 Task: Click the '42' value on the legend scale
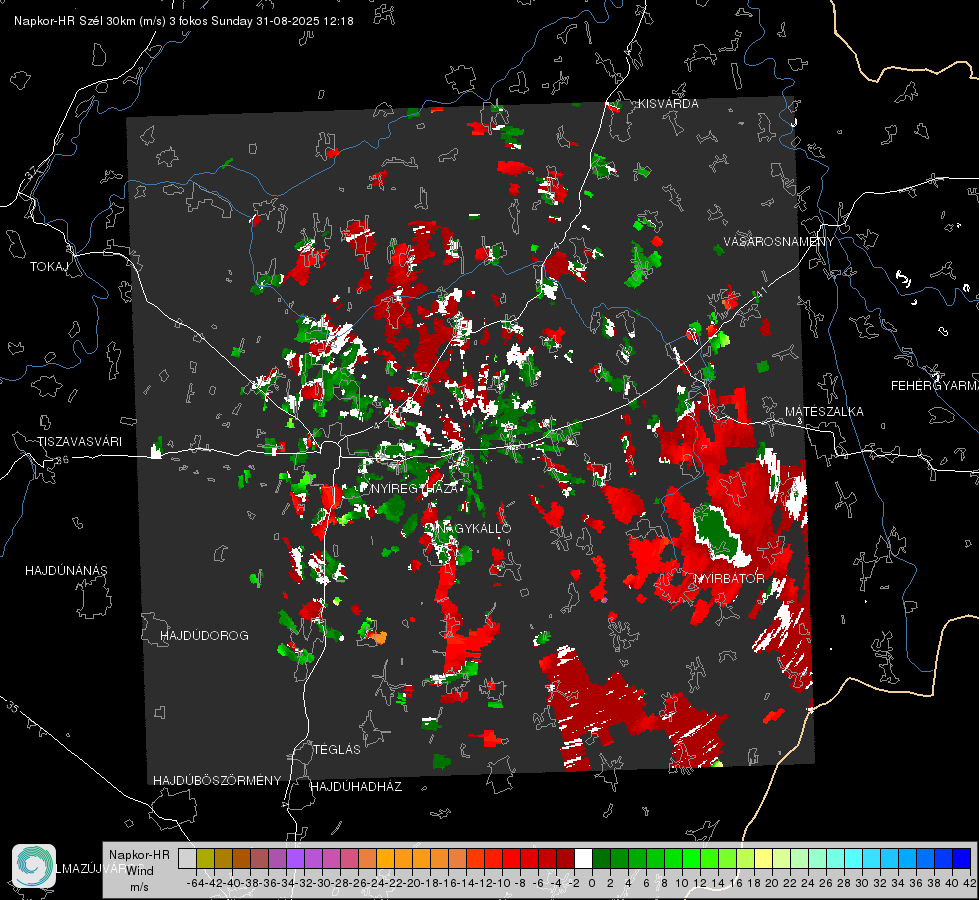[x=969, y=883]
